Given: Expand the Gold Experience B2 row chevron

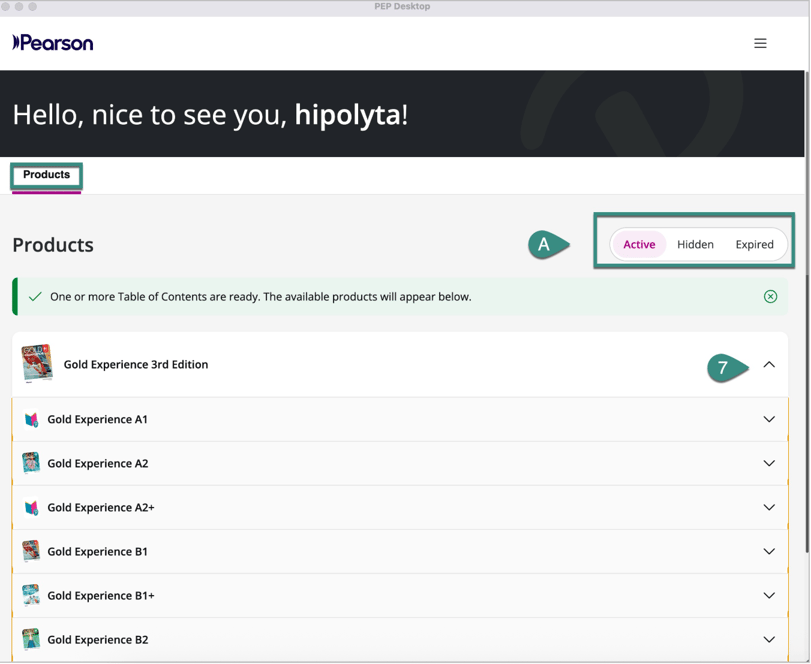Looking at the screenshot, I should point(769,640).
